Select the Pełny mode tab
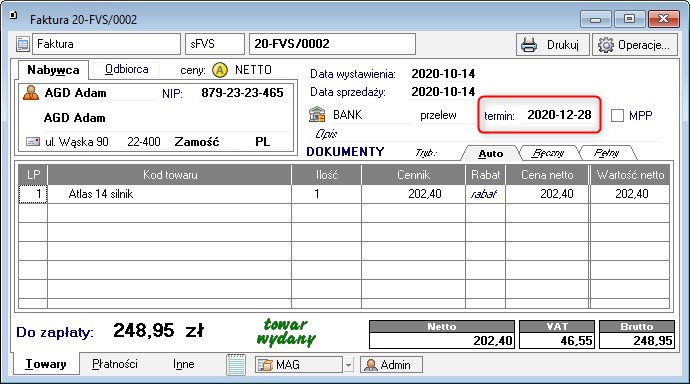This screenshot has height=384, width=690. tap(606, 153)
